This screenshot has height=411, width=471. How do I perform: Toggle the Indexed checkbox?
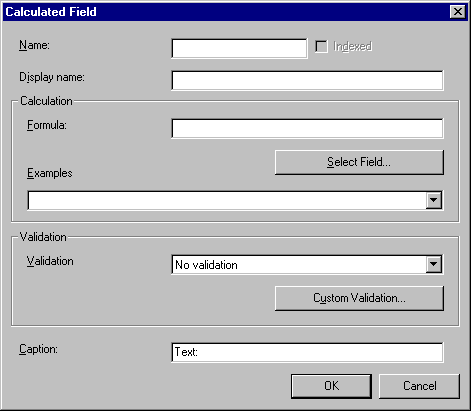tap(322, 46)
